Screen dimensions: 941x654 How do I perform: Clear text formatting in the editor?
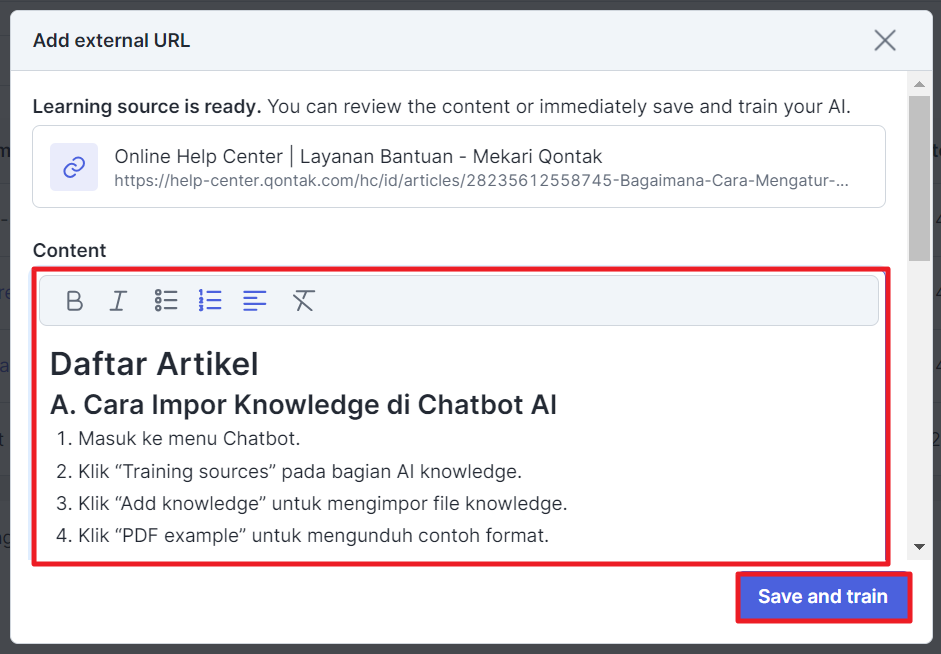303,300
